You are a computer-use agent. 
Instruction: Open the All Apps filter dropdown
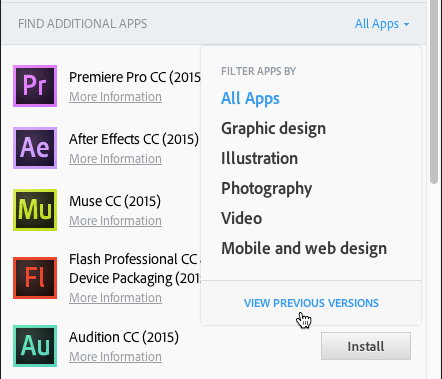point(382,24)
